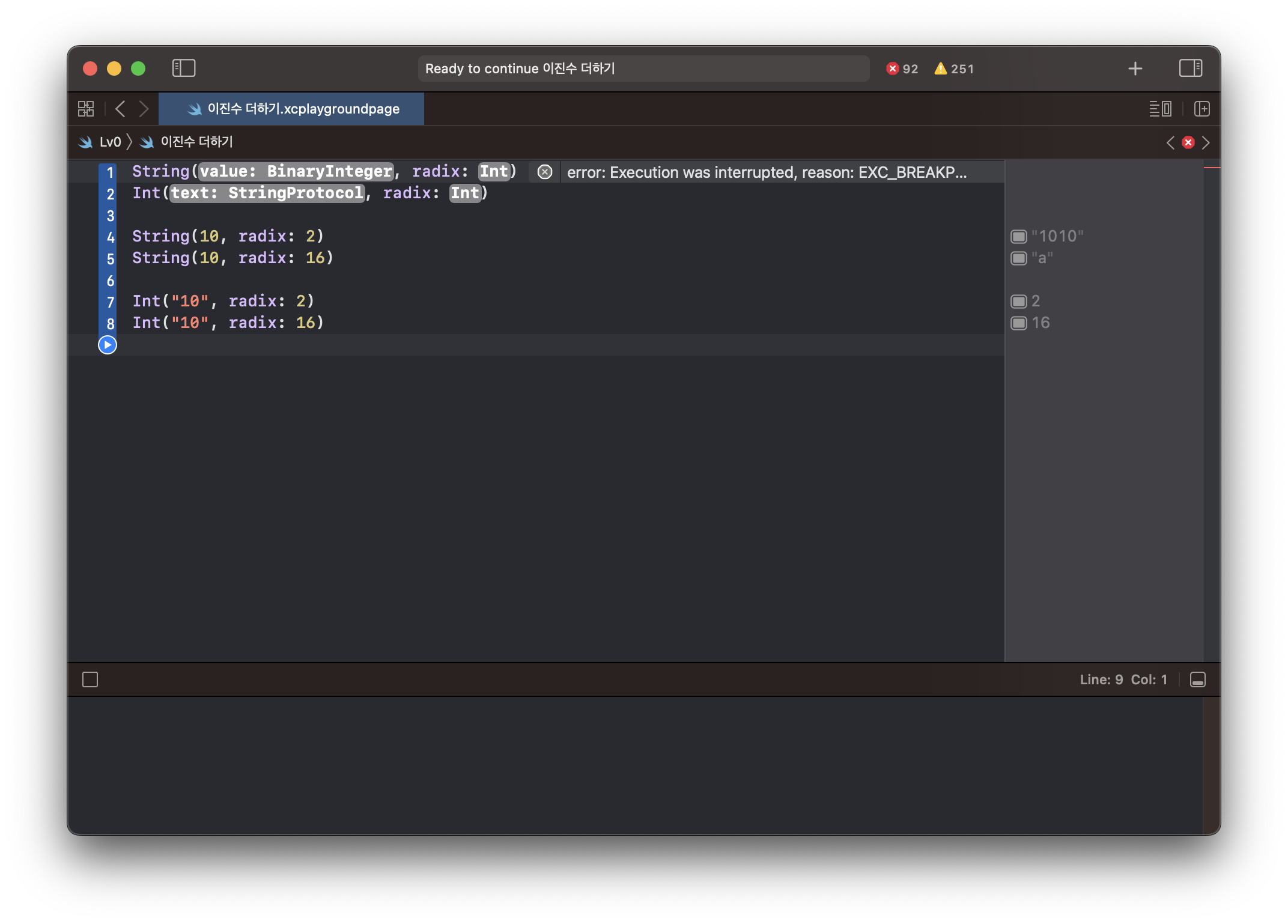
Task: Go forward with the right chevron
Action: coord(144,109)
